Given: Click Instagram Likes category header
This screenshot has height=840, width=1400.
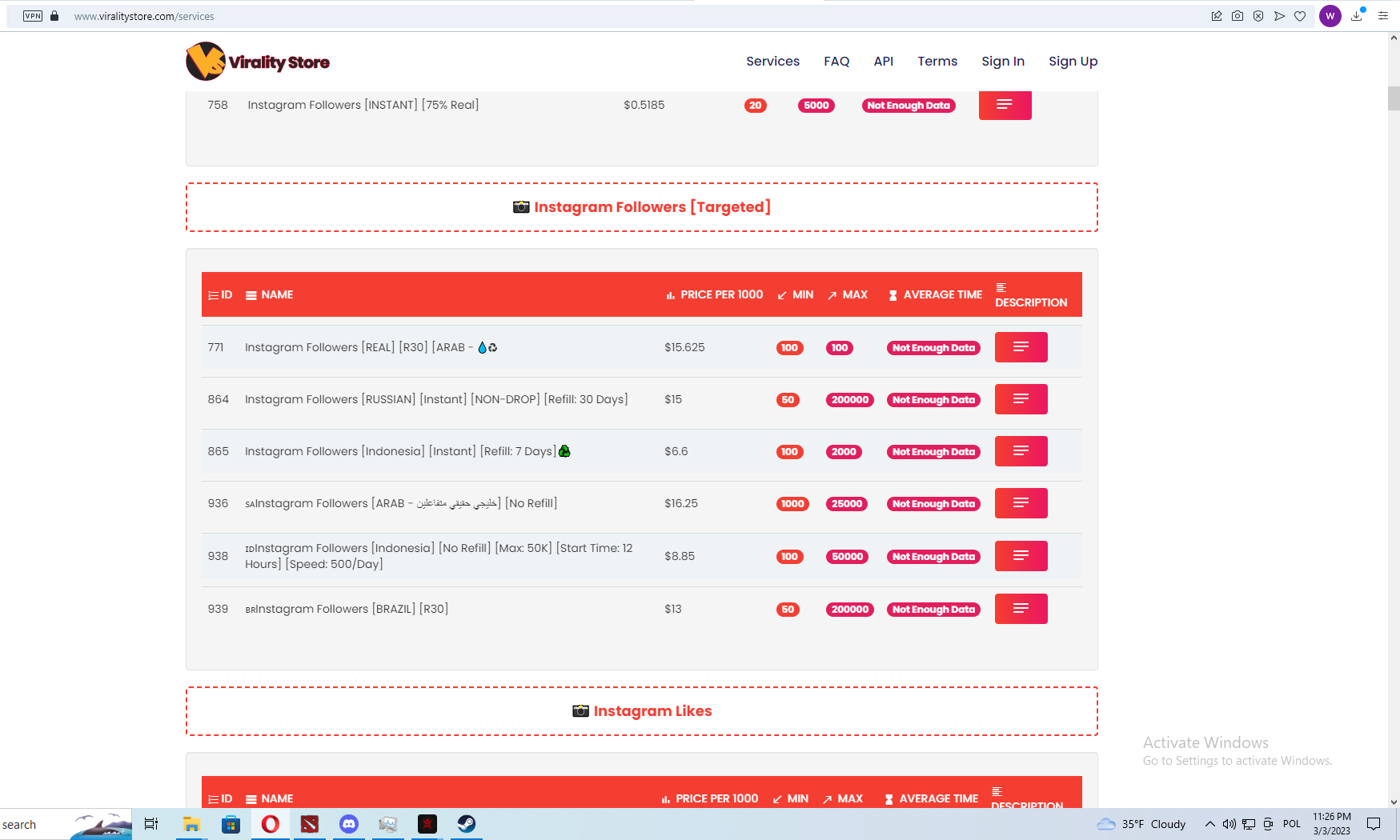Looking at the screenshot, I should point(642,711).
